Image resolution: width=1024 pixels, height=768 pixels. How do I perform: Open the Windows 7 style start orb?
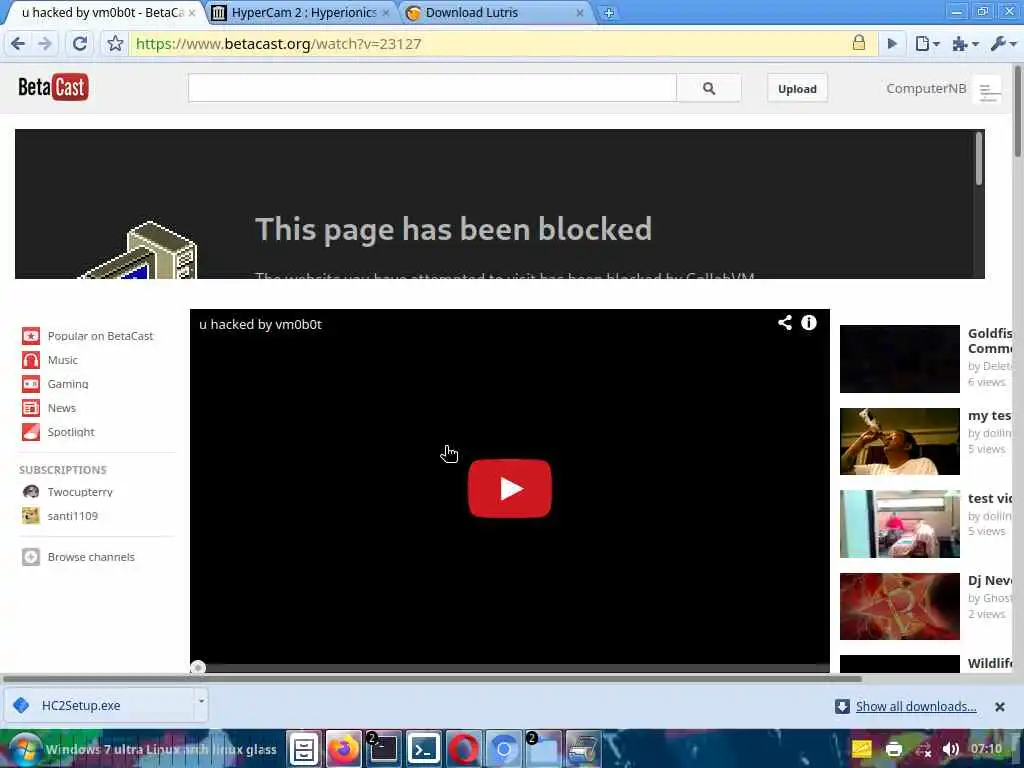tap(24, 749)
